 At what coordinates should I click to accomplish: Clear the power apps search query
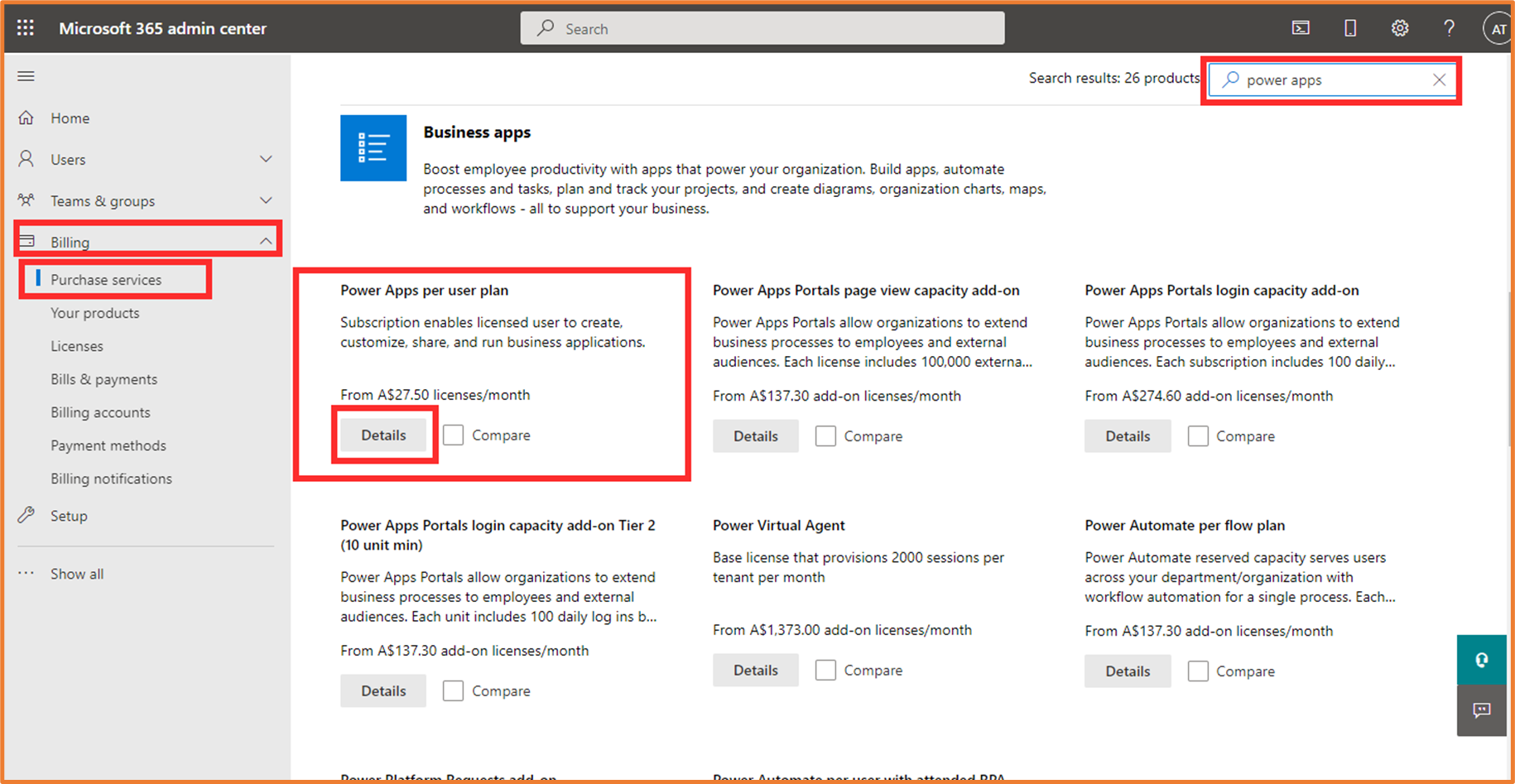[1439, 79]
